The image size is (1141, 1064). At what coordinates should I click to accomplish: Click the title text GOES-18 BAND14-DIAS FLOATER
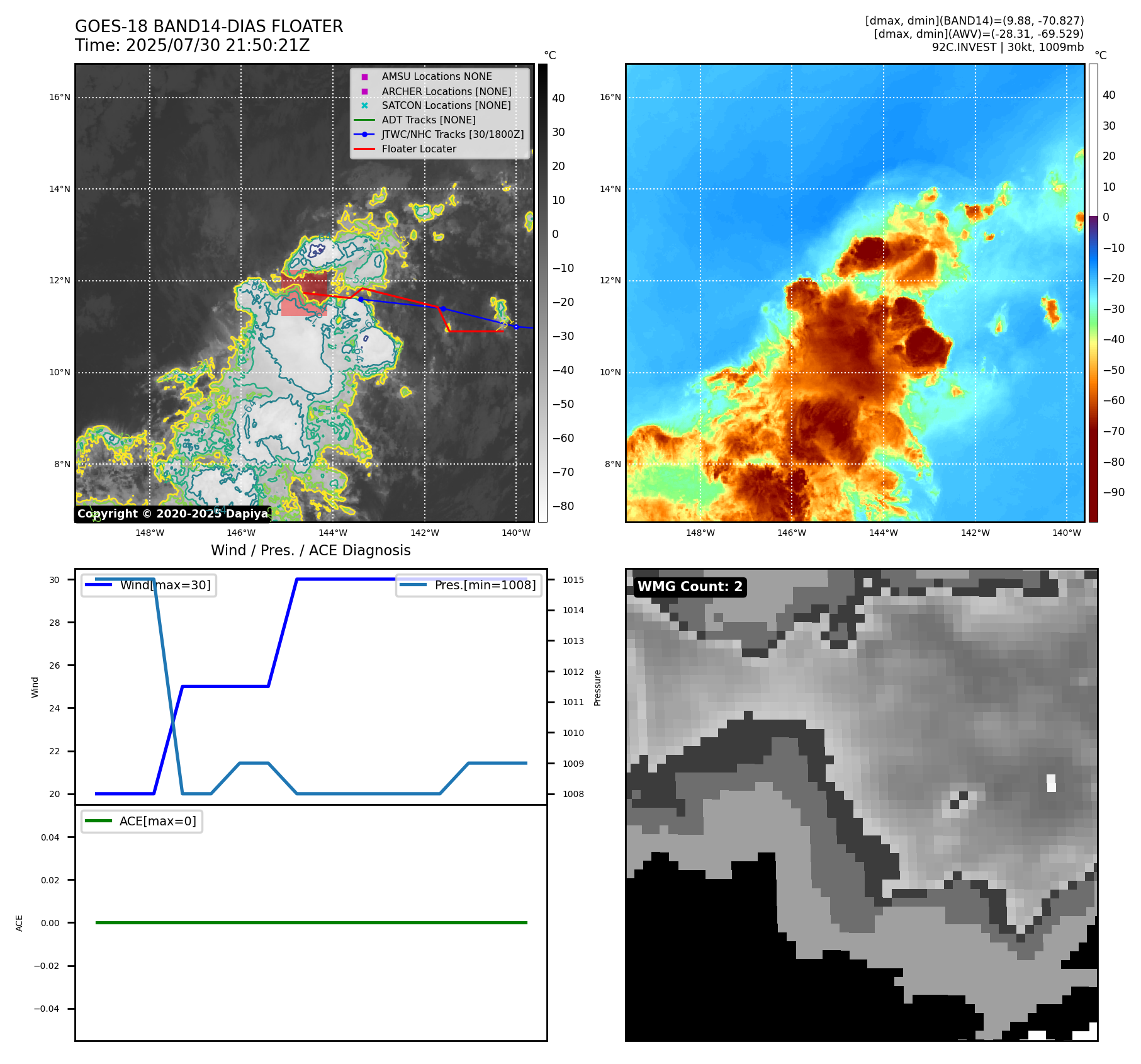point(209,26)
